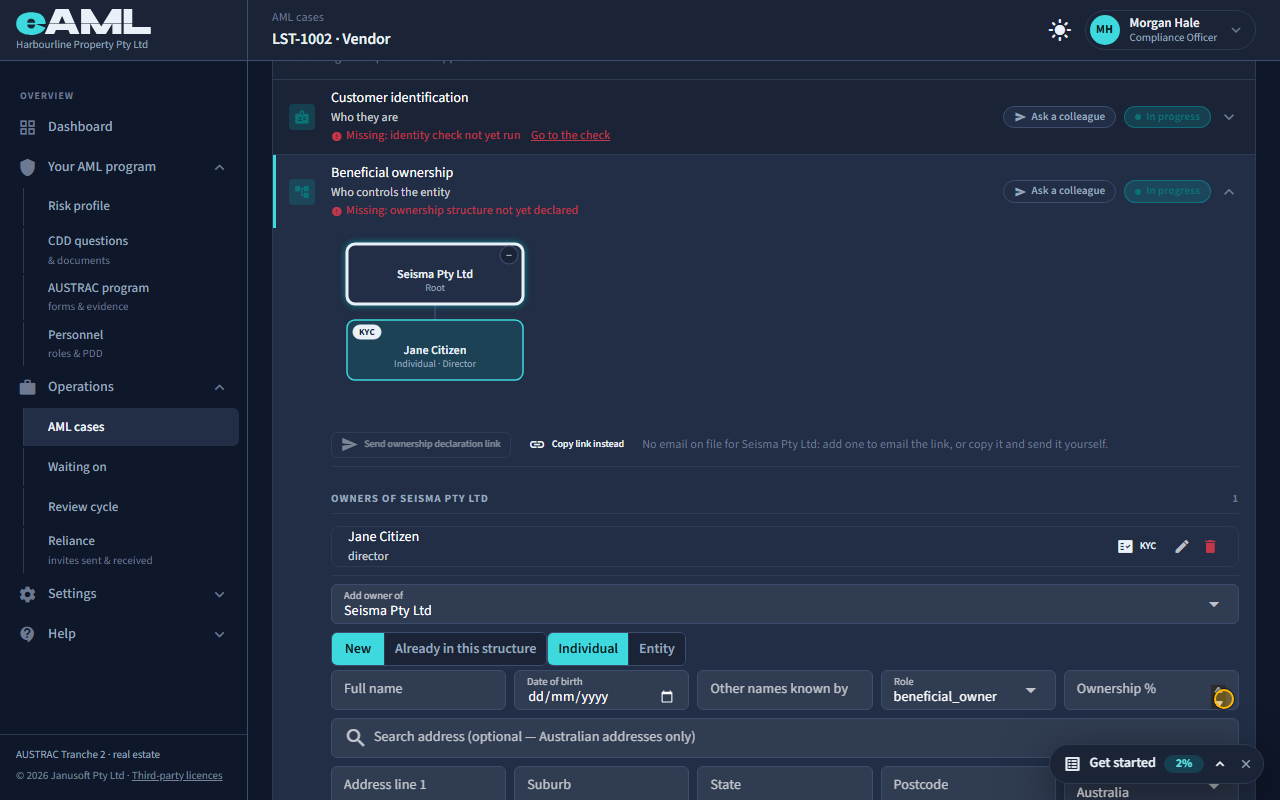Click the Customer identification section icon

click(302, 117)
